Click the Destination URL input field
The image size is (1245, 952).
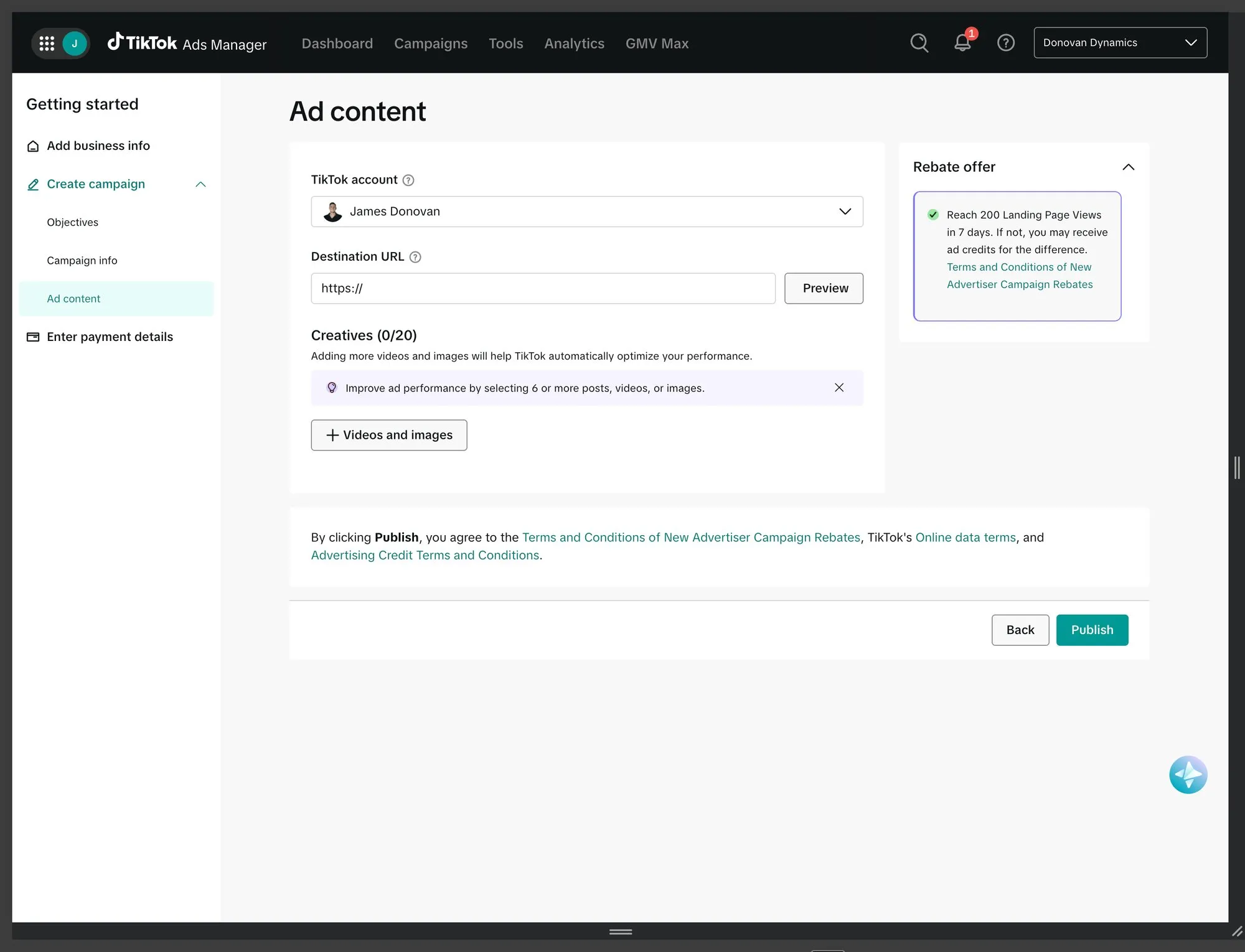[543, 288]
